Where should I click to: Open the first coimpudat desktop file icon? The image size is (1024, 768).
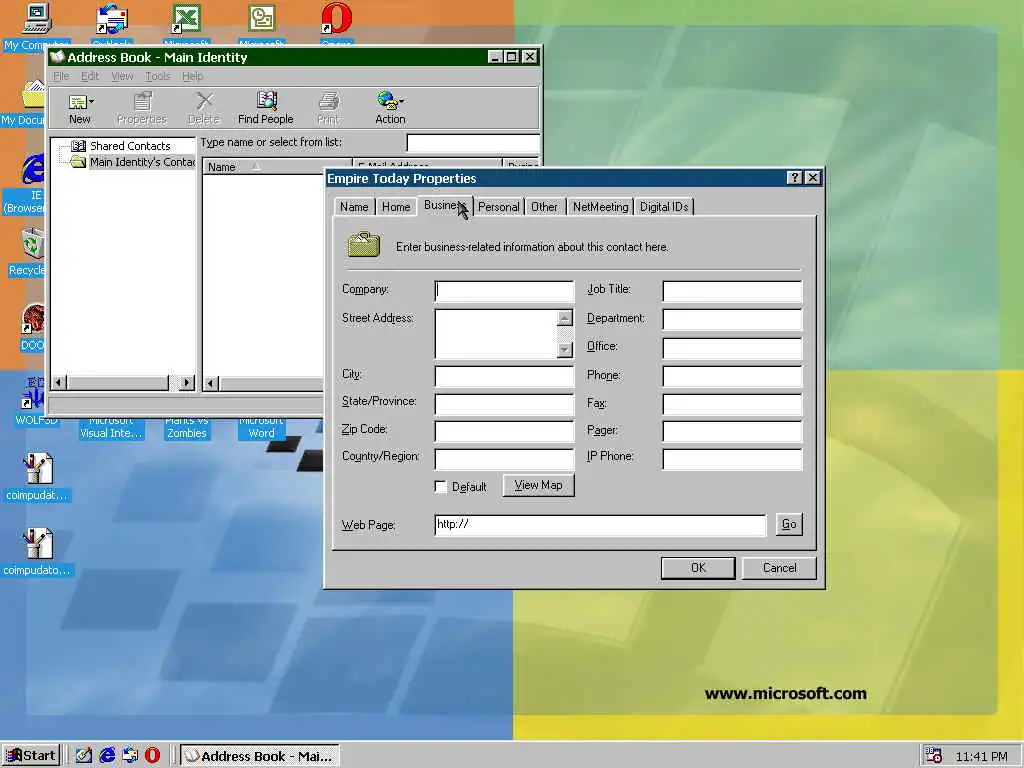point(37,468)
